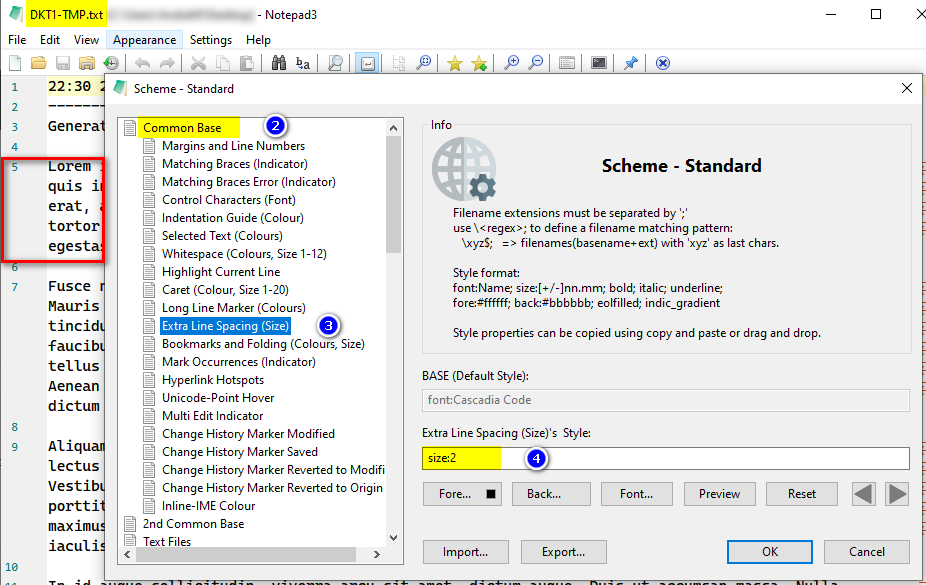926x585 pixels.
Task: Open a file with the folder icon
Action: [x=38, y=62]
